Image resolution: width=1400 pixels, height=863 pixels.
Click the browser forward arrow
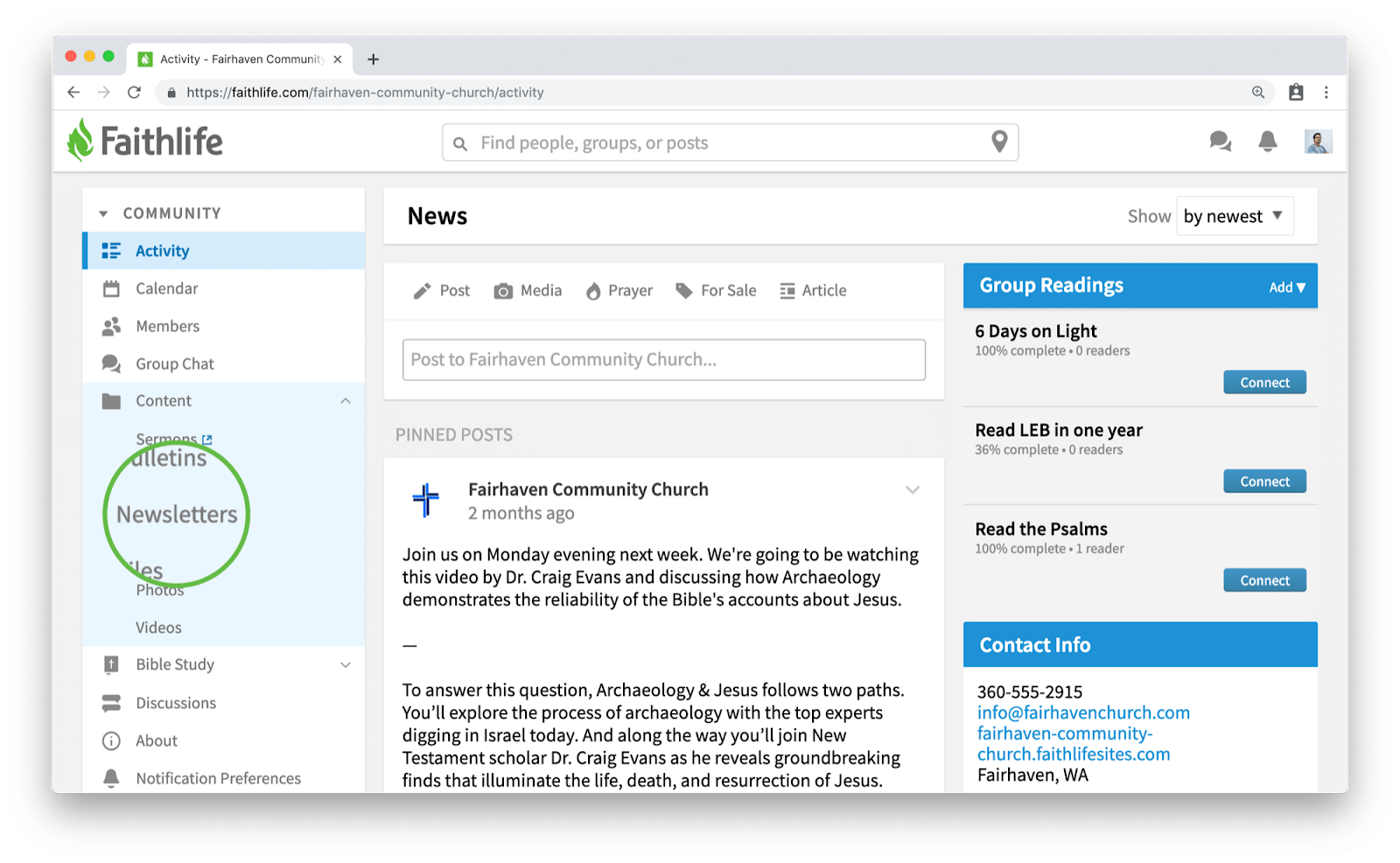click(103, 92)
